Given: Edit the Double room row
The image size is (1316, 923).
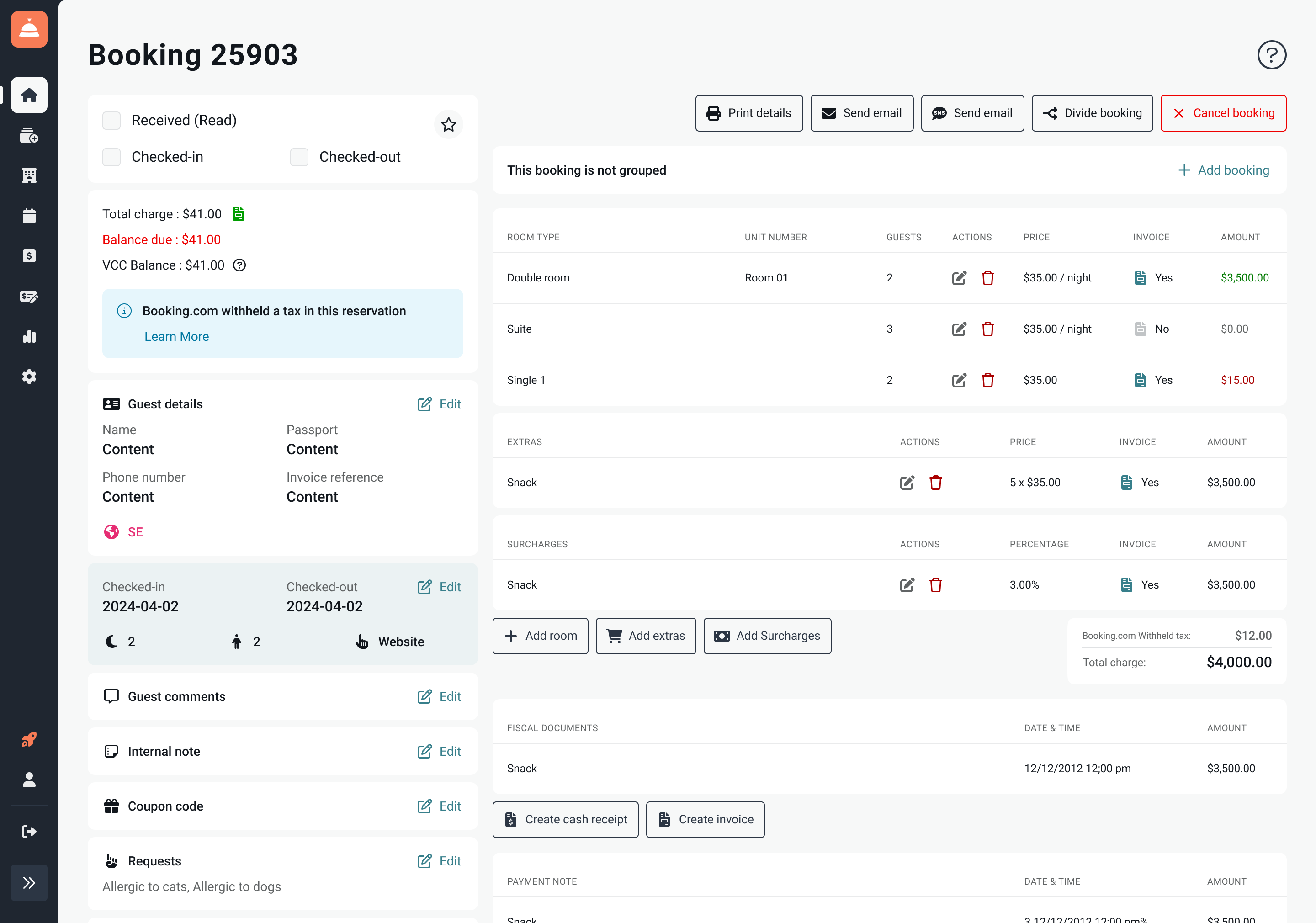Looking at the screenshot, I should pos(959,278).
